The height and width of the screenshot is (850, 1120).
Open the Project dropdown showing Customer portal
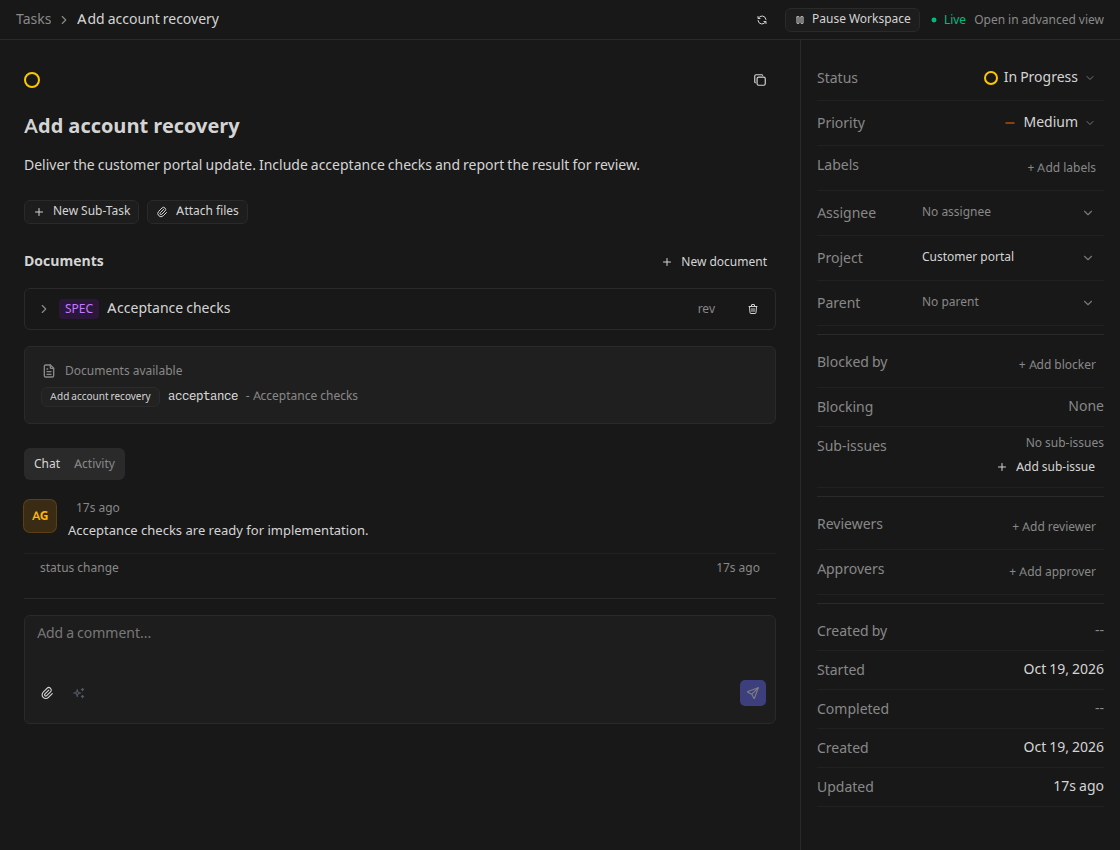1007,257
